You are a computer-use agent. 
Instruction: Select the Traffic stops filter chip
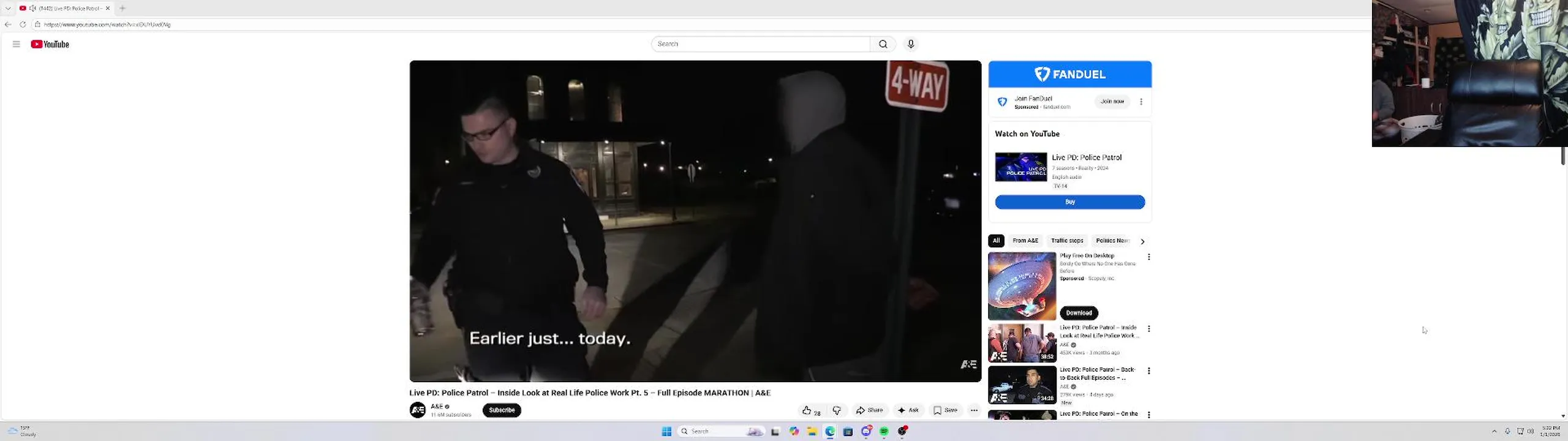tap(1067, 241)
